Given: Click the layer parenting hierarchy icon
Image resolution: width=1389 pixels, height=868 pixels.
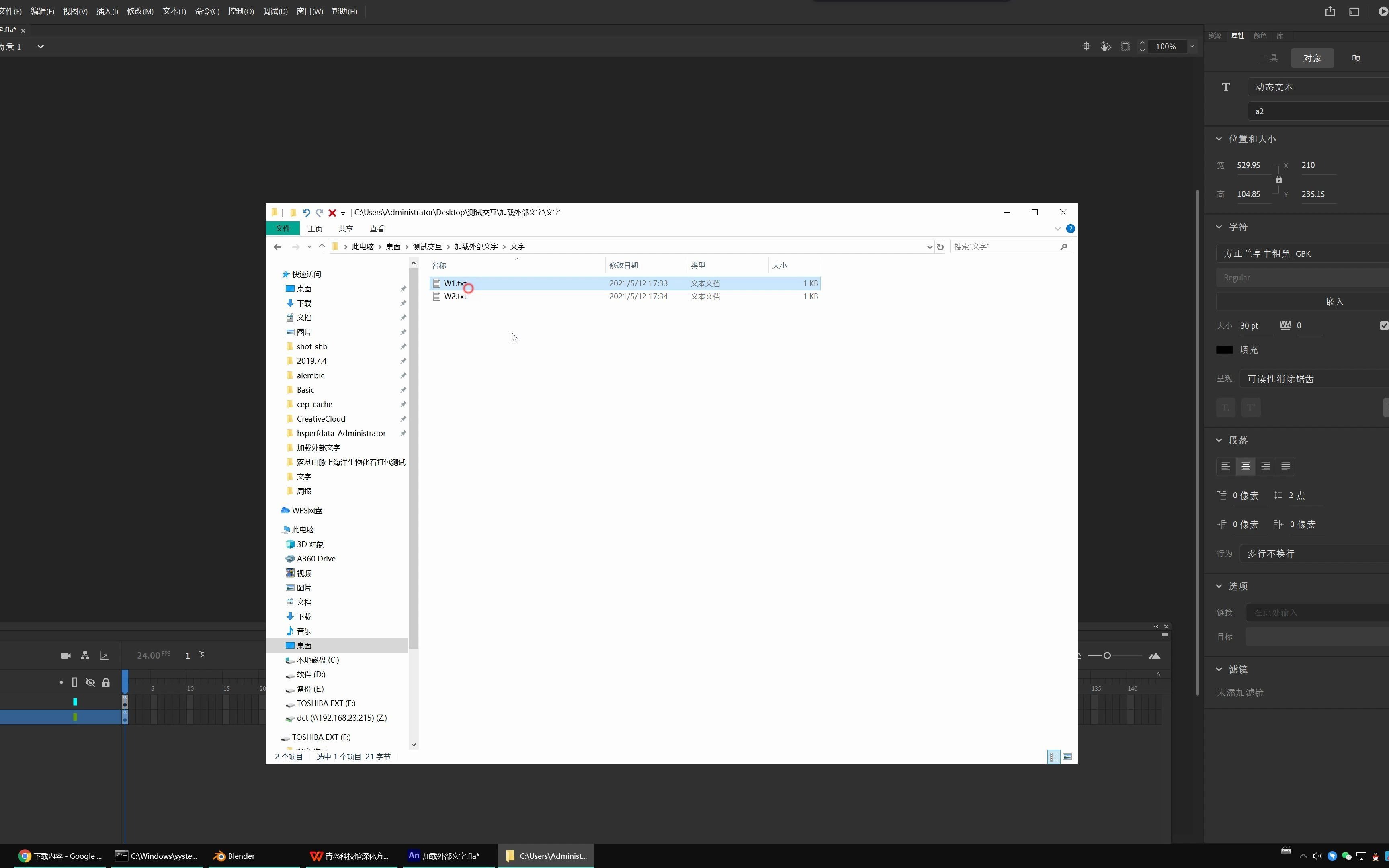Looking at the screenshot, I should click(85, 655).
